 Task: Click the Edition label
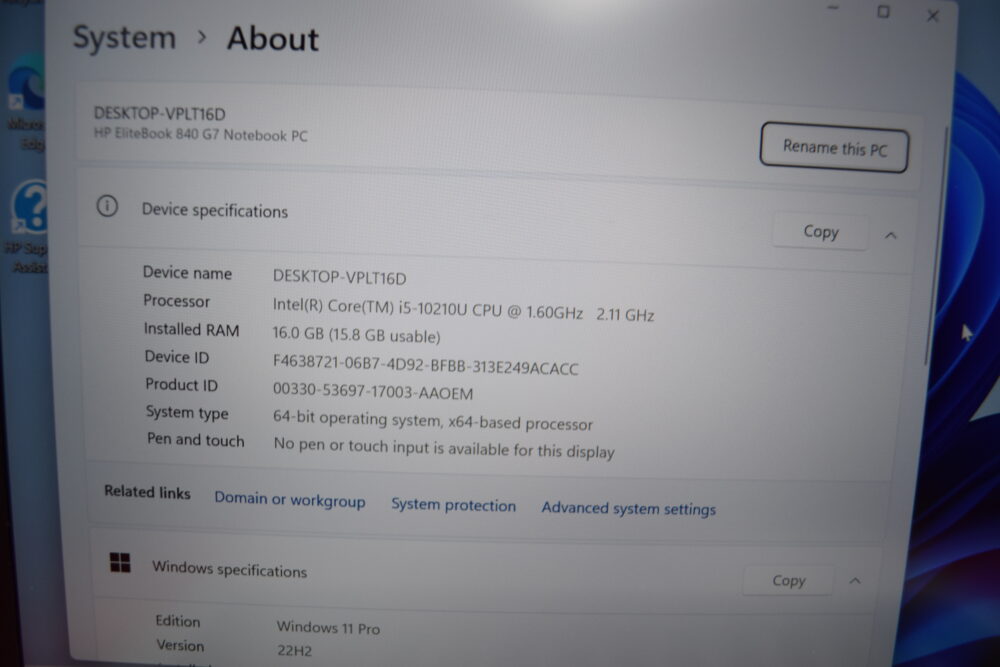click(x=178, y=621)
